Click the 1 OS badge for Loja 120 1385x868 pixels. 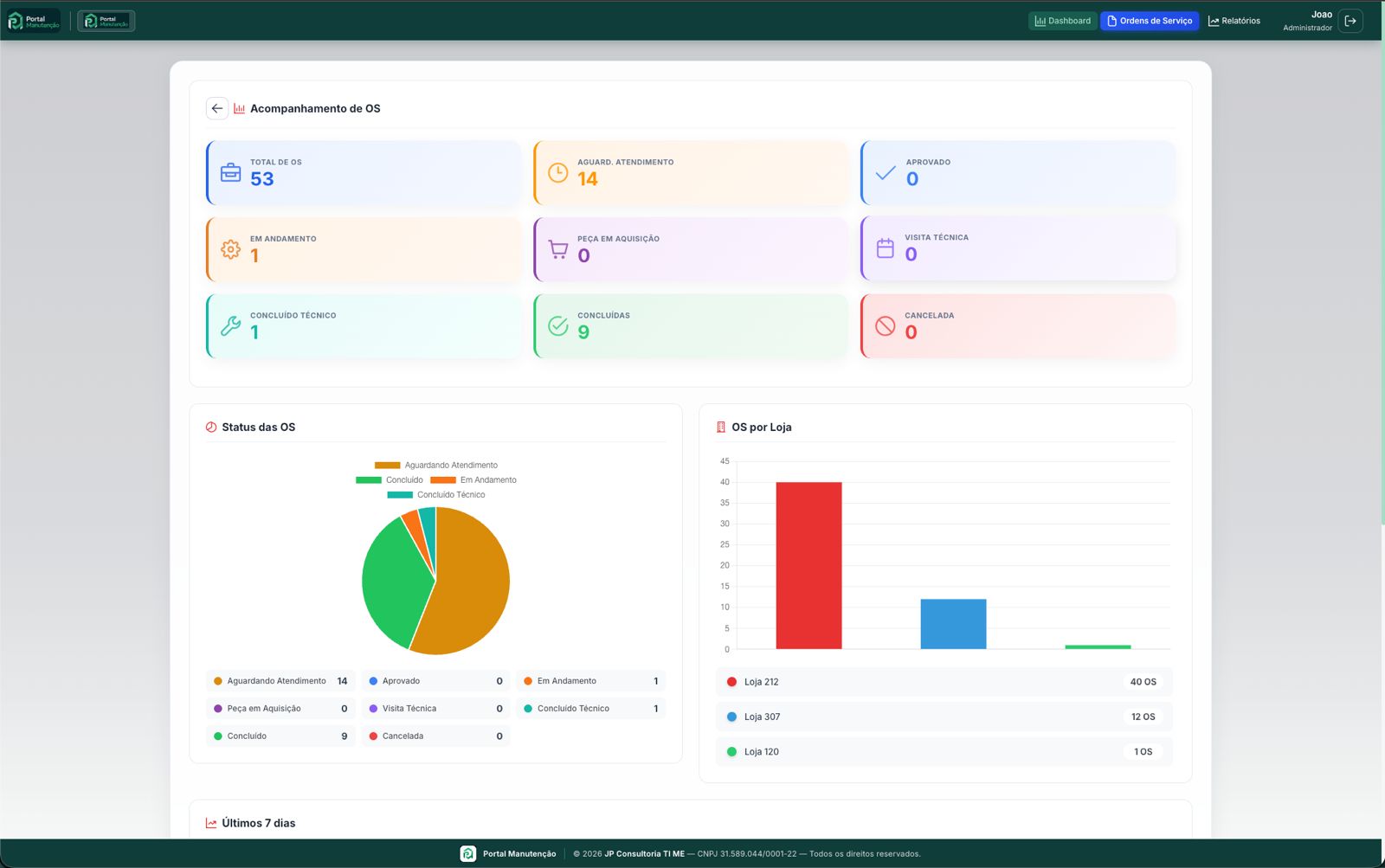(x=1143, y=752)
